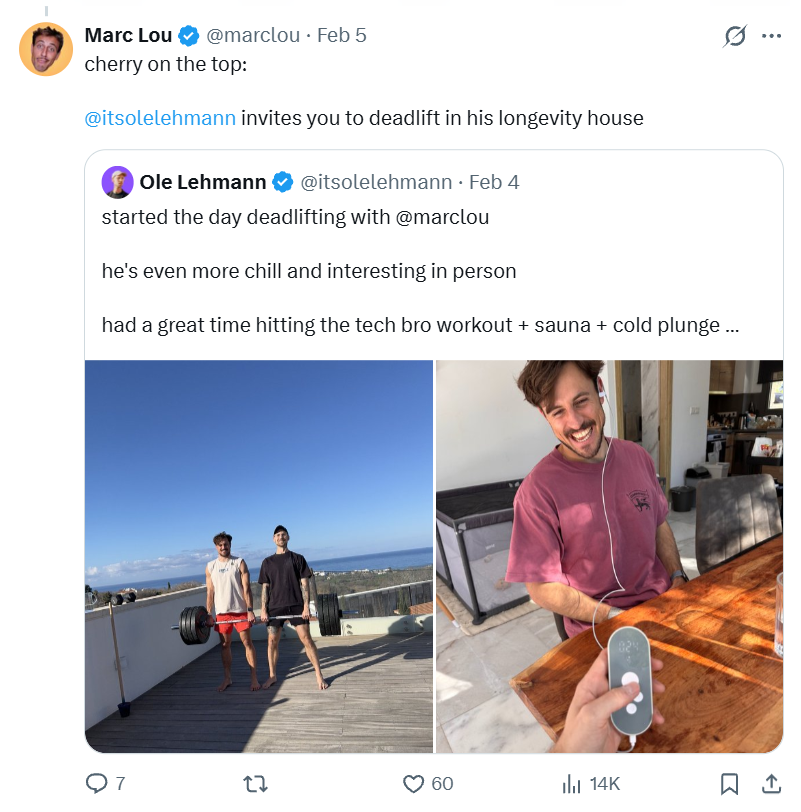Open Ole Lehmann's small avatar
The height and width of the screenshot is (812, 801).
(118, 182)
